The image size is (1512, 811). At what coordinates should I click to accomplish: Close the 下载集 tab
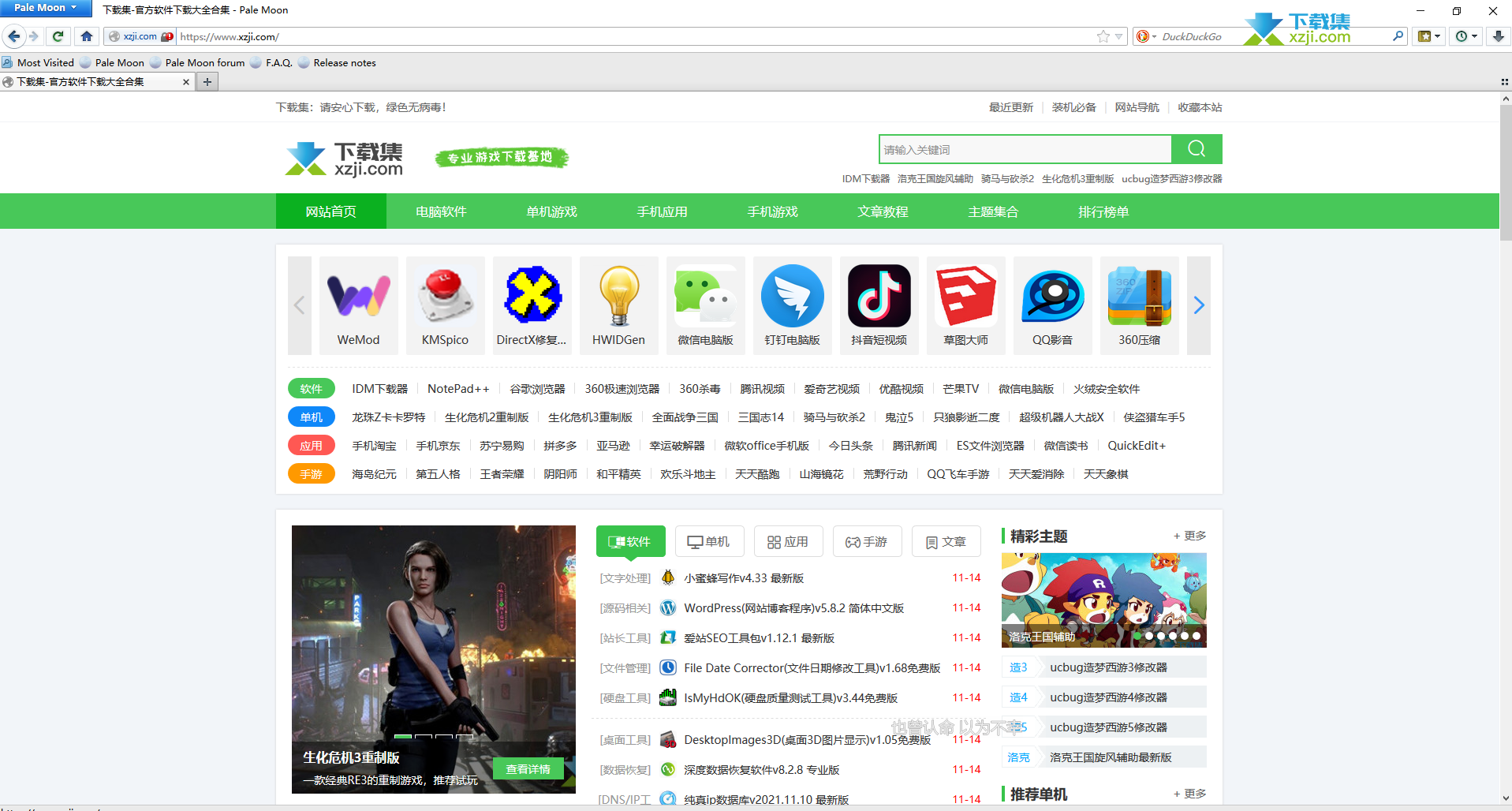[186, 82]
